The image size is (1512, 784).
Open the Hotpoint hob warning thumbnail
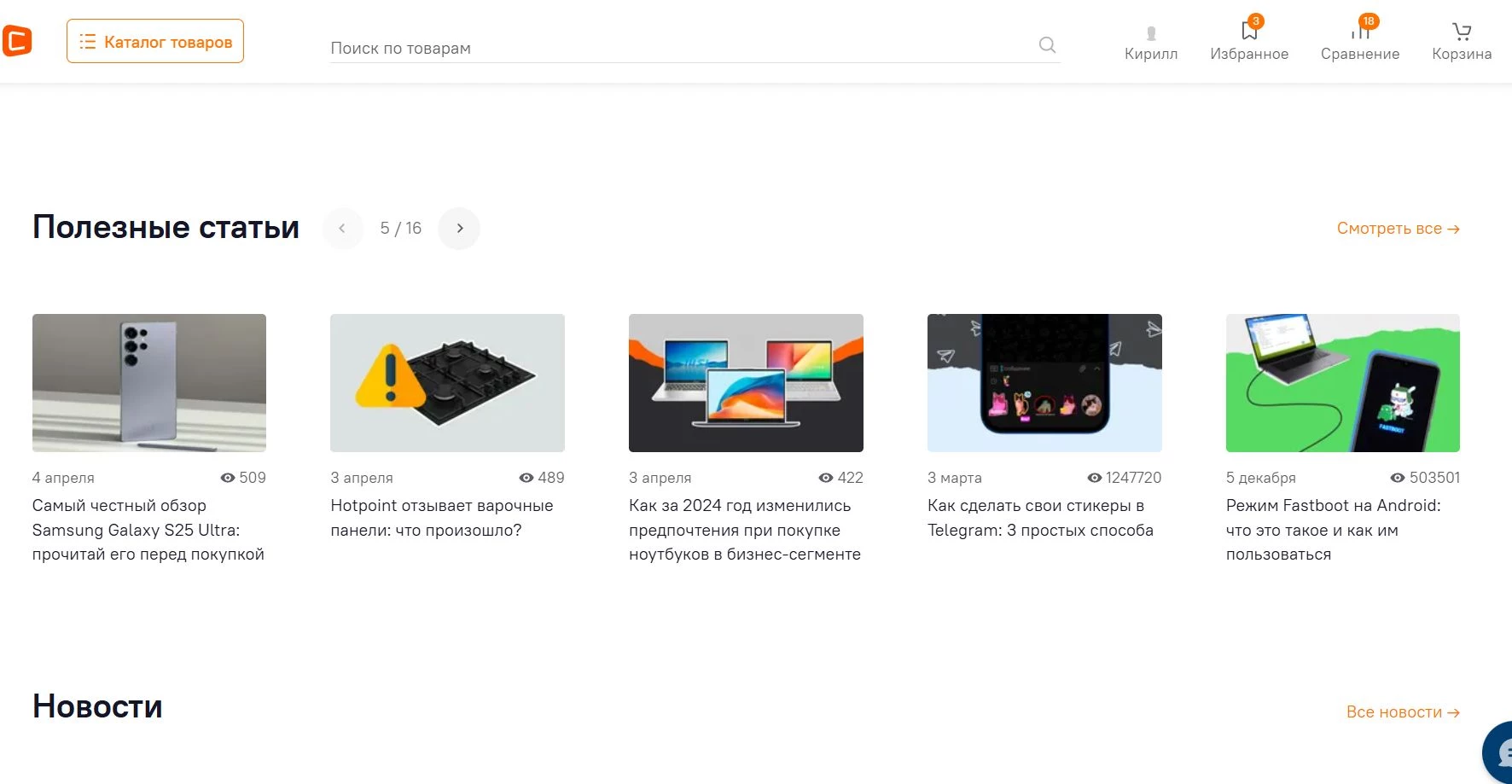coord(447,383)
